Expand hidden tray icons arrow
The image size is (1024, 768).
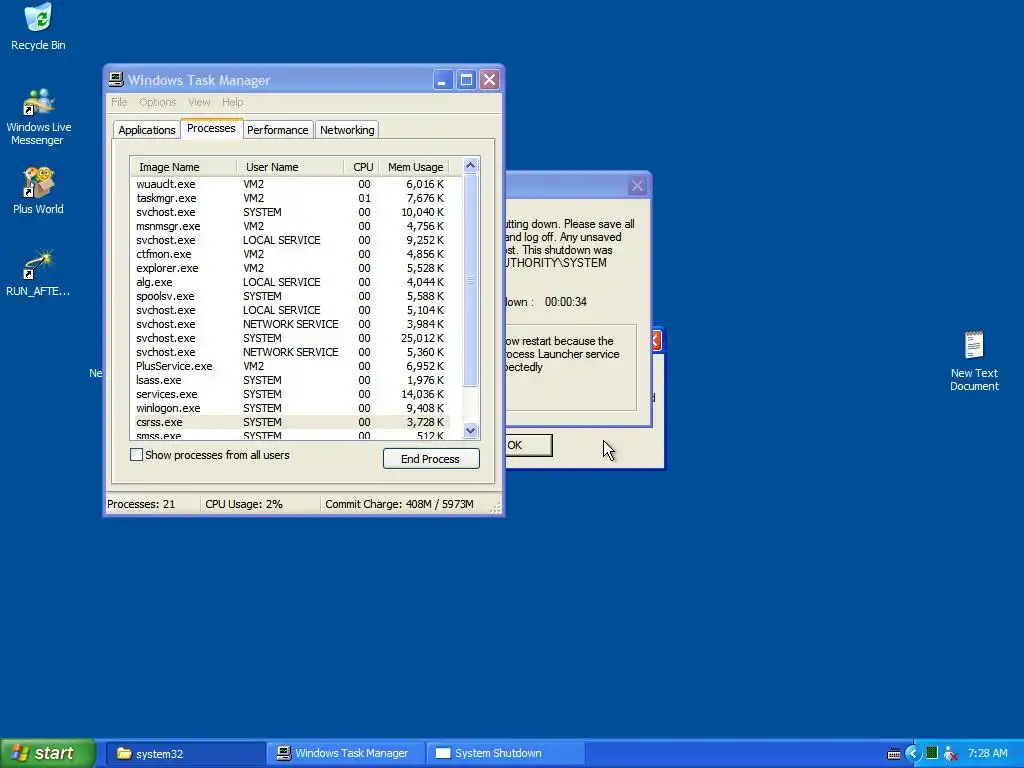tap(912, 754)
